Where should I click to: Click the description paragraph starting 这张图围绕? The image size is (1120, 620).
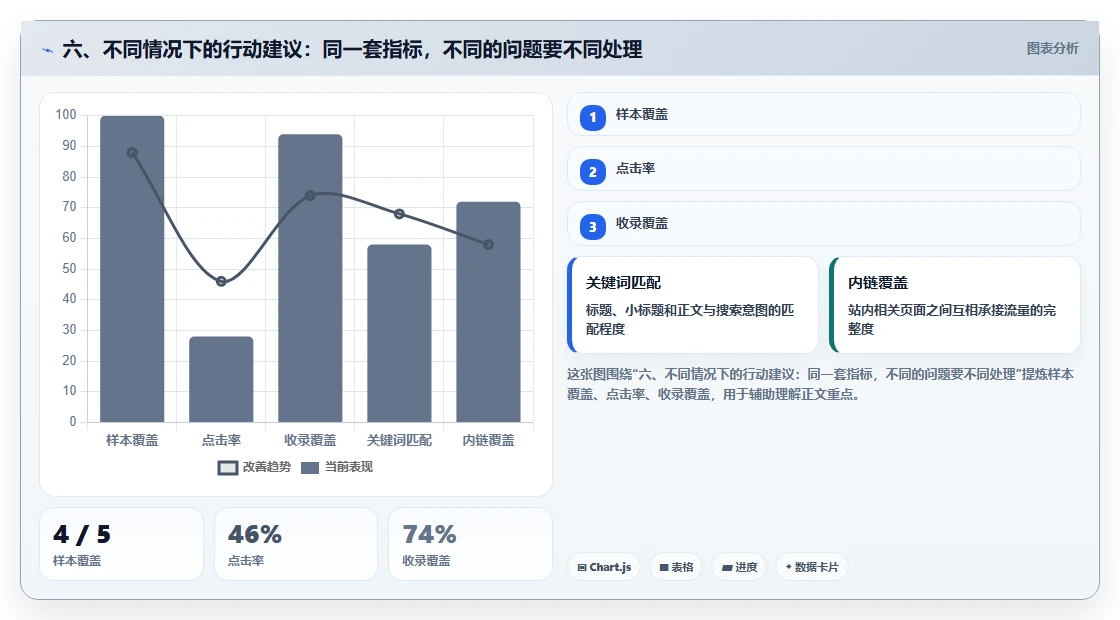coord(821,384)
